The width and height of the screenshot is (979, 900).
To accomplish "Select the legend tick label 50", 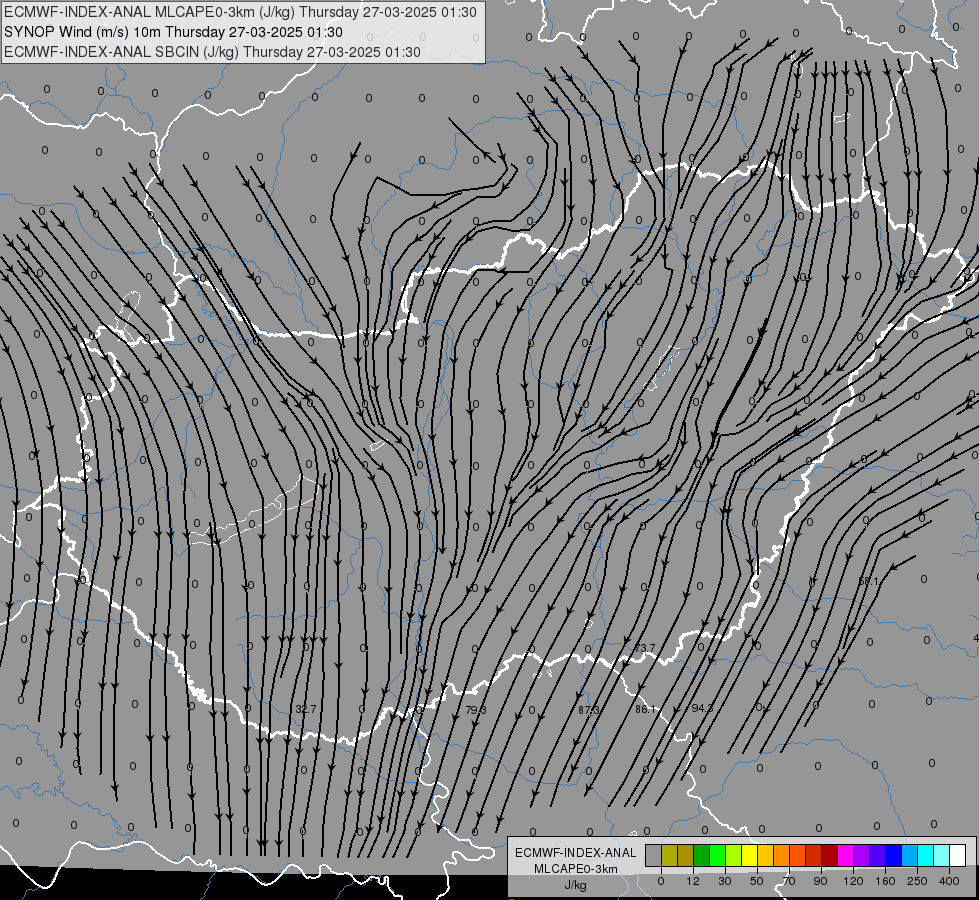I will tap(757, 881).
